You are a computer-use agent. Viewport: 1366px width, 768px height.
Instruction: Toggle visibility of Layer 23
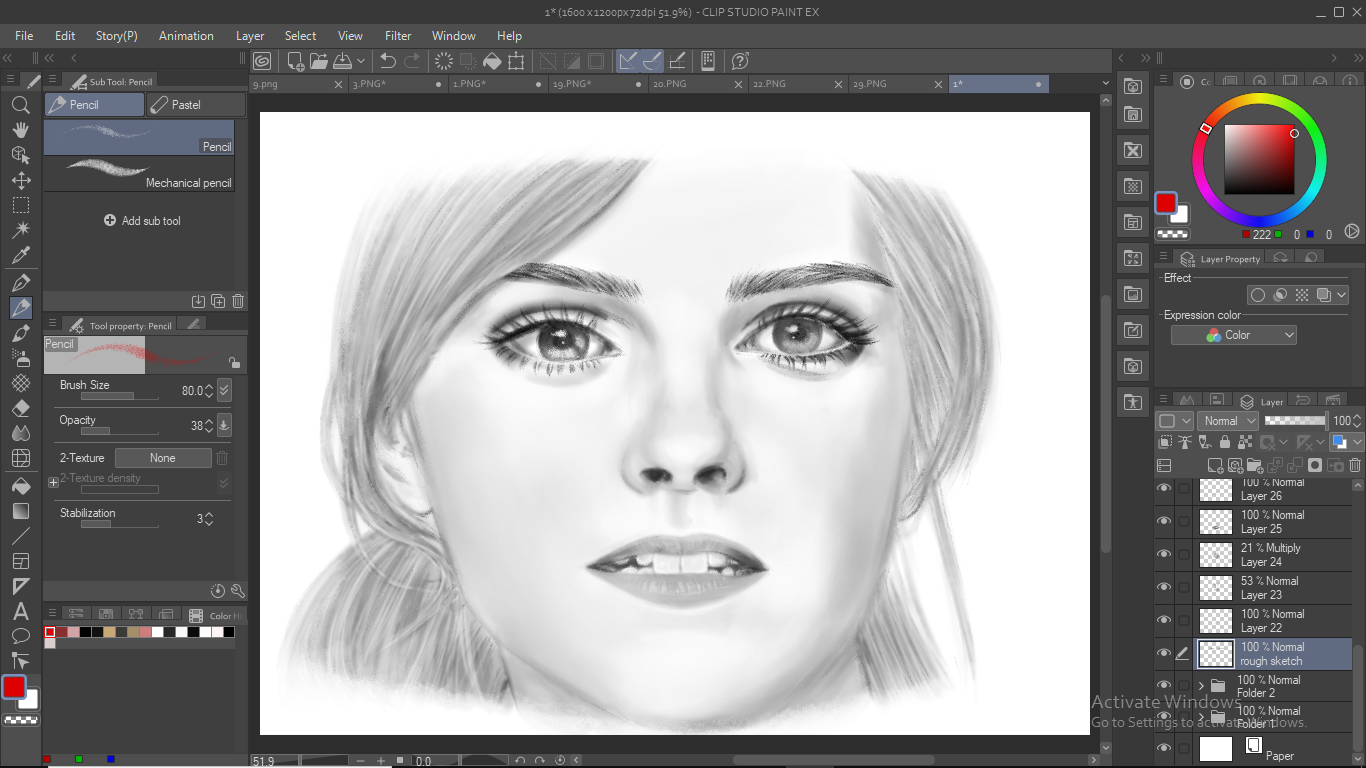[x=1163, y=587]
